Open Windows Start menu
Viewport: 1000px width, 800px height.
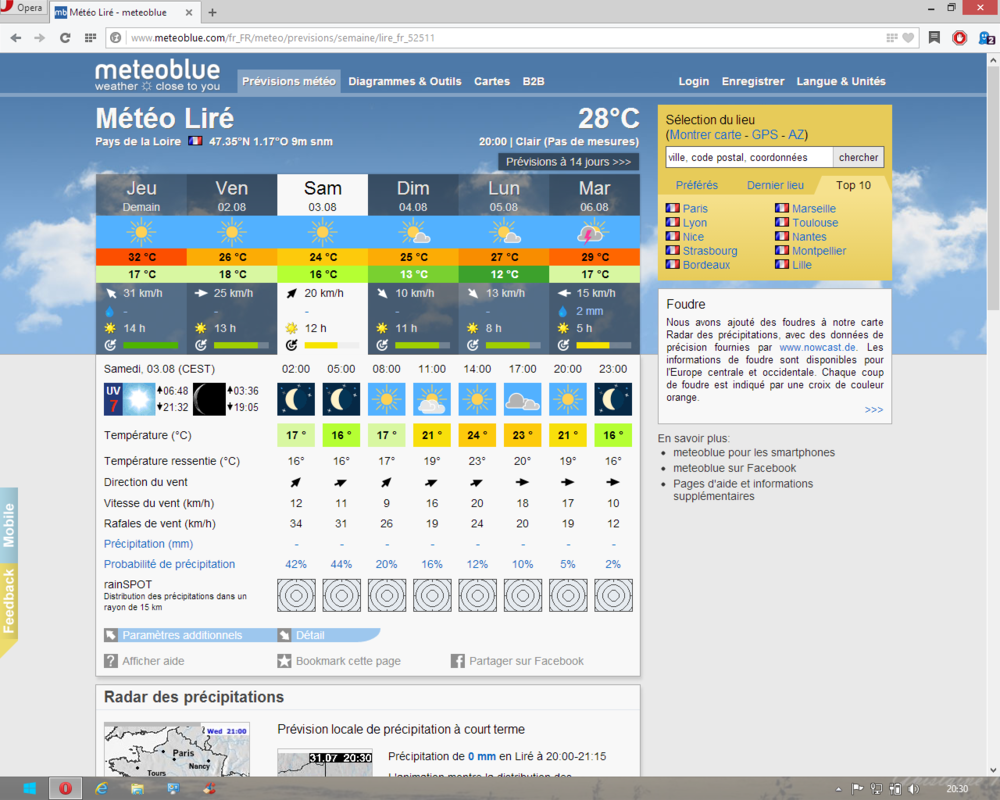coord(29,789)
